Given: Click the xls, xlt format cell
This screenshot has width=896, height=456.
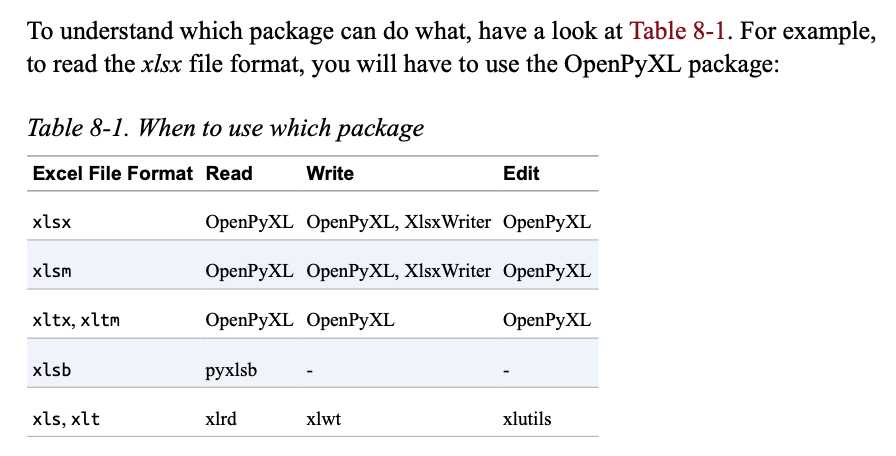Looking at the screenshot, I should coord(66,419).
